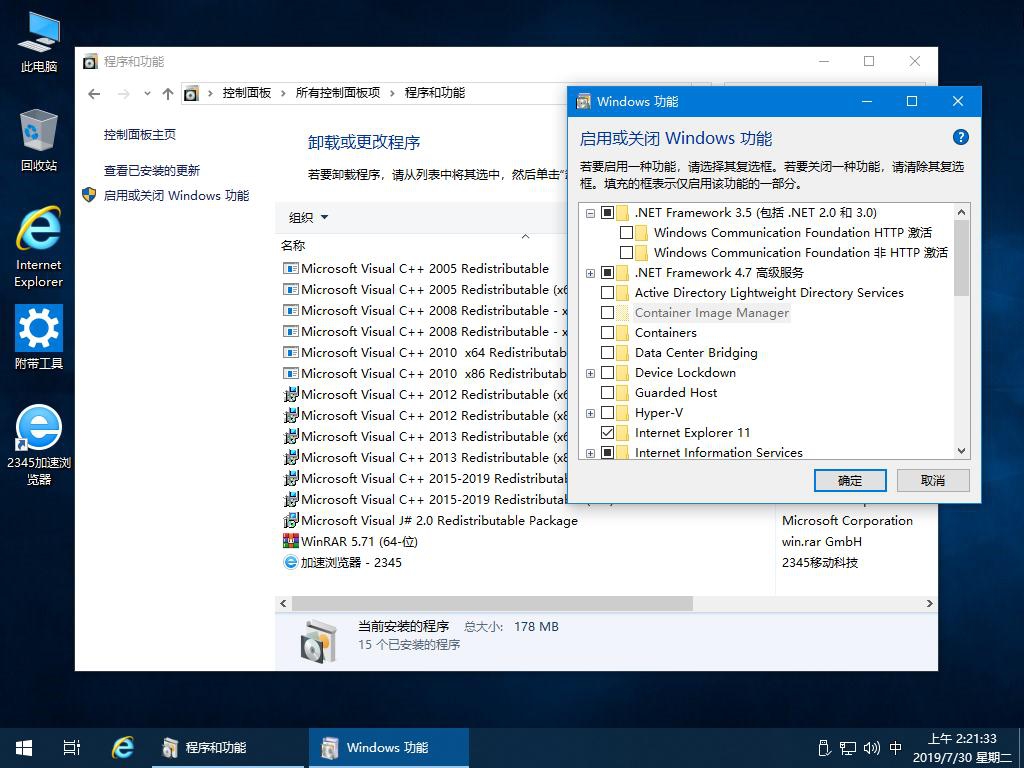
Task: Click the USB safely remove tray icon
Action: 824,748
